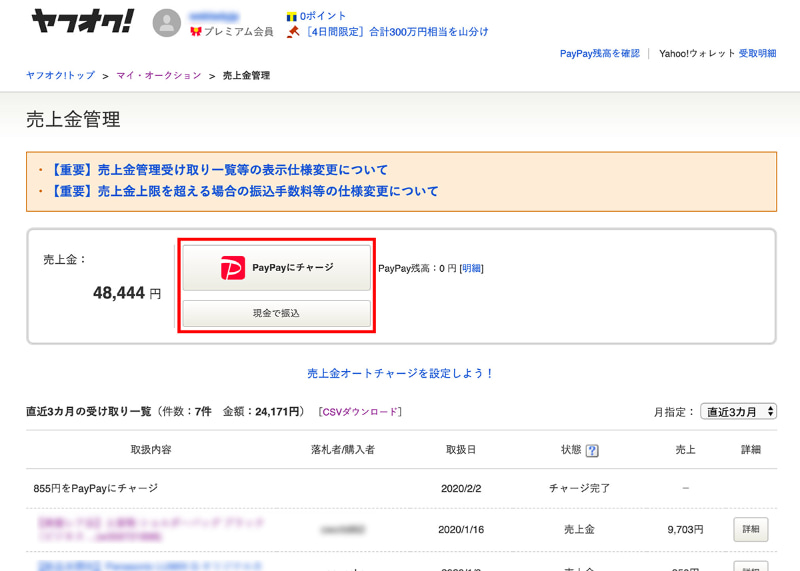
Task: Open the 受取明細 link for Yahoo! Wallet
Action: click(x=757, y=54)
